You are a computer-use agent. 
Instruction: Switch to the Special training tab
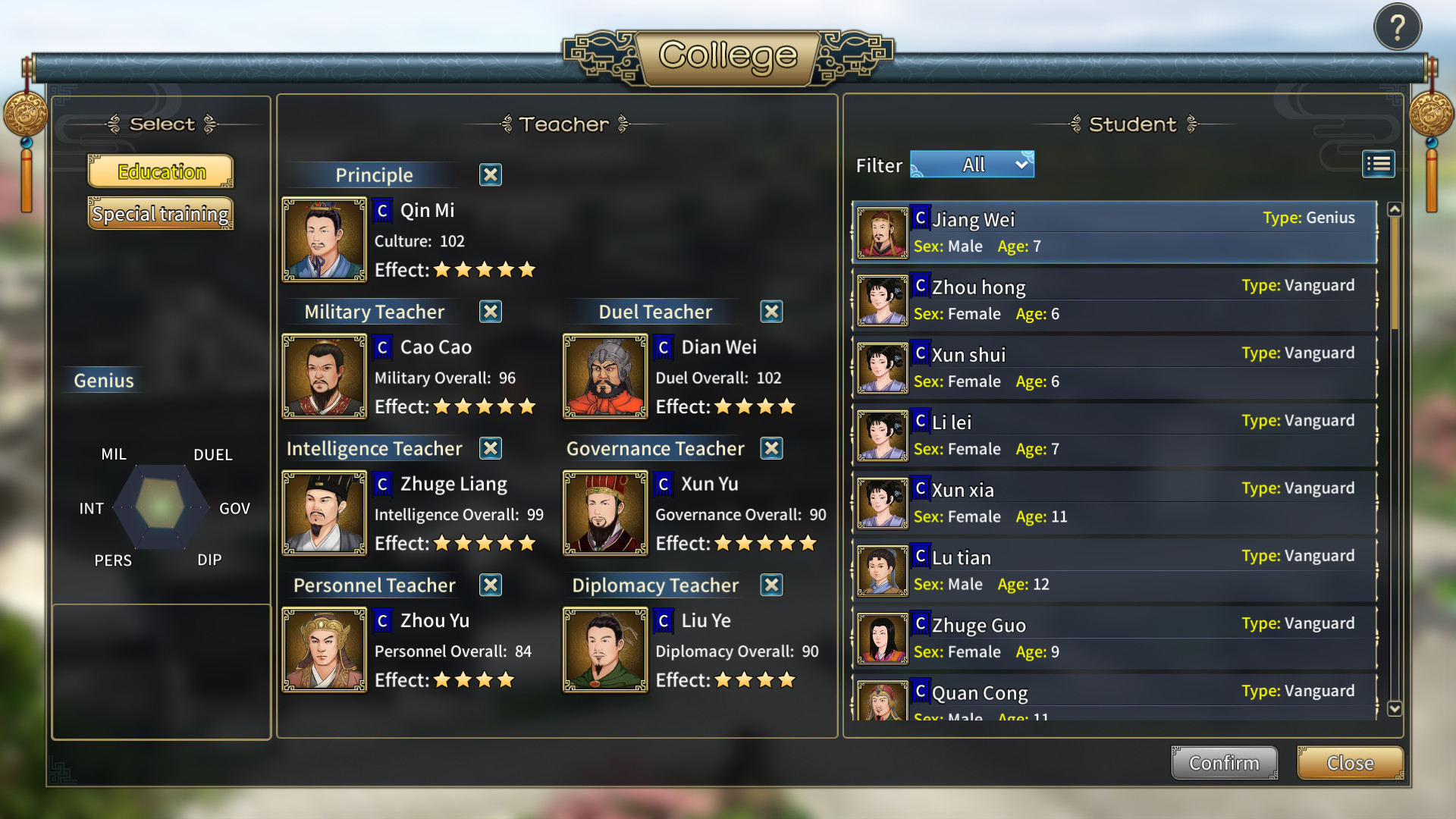(161, 214)
